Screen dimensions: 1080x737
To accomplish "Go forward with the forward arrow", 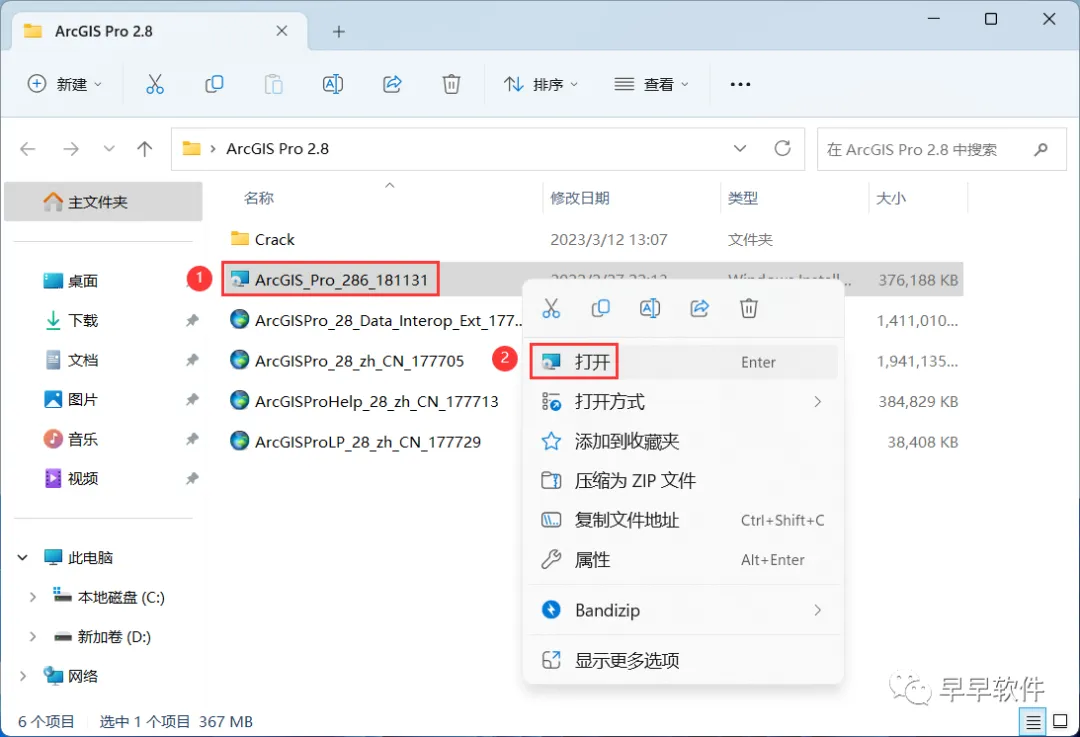I will [71, 149].
